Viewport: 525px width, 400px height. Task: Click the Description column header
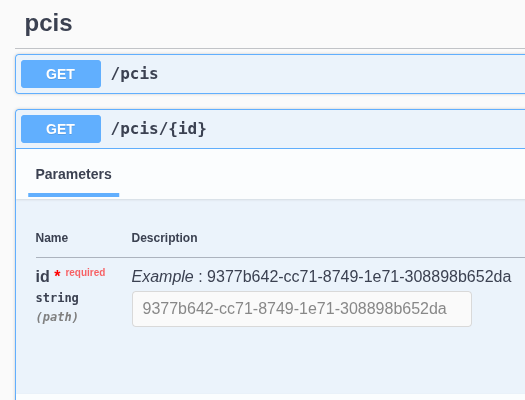[x=164, y=238]
